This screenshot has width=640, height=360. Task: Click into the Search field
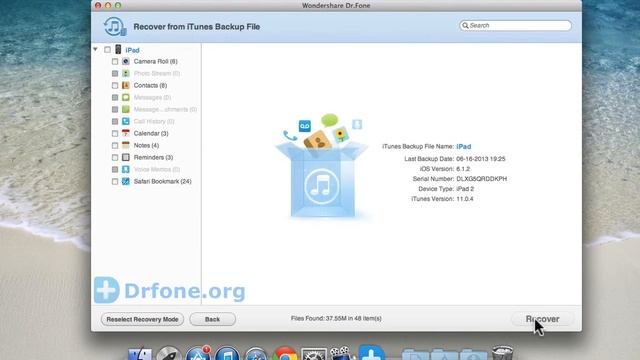(x=515, y=25)
